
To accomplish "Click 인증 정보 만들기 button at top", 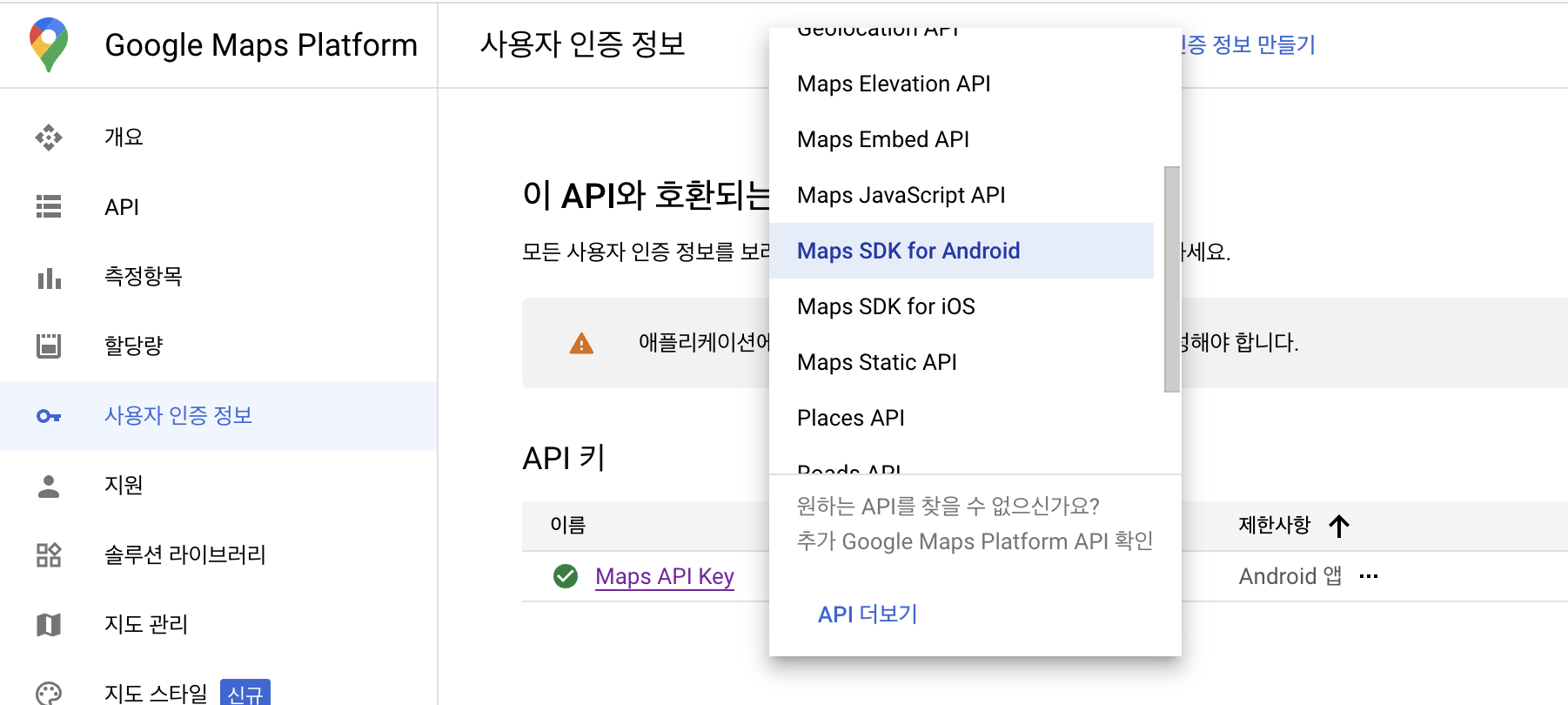I will click(x=1248, y=44).
